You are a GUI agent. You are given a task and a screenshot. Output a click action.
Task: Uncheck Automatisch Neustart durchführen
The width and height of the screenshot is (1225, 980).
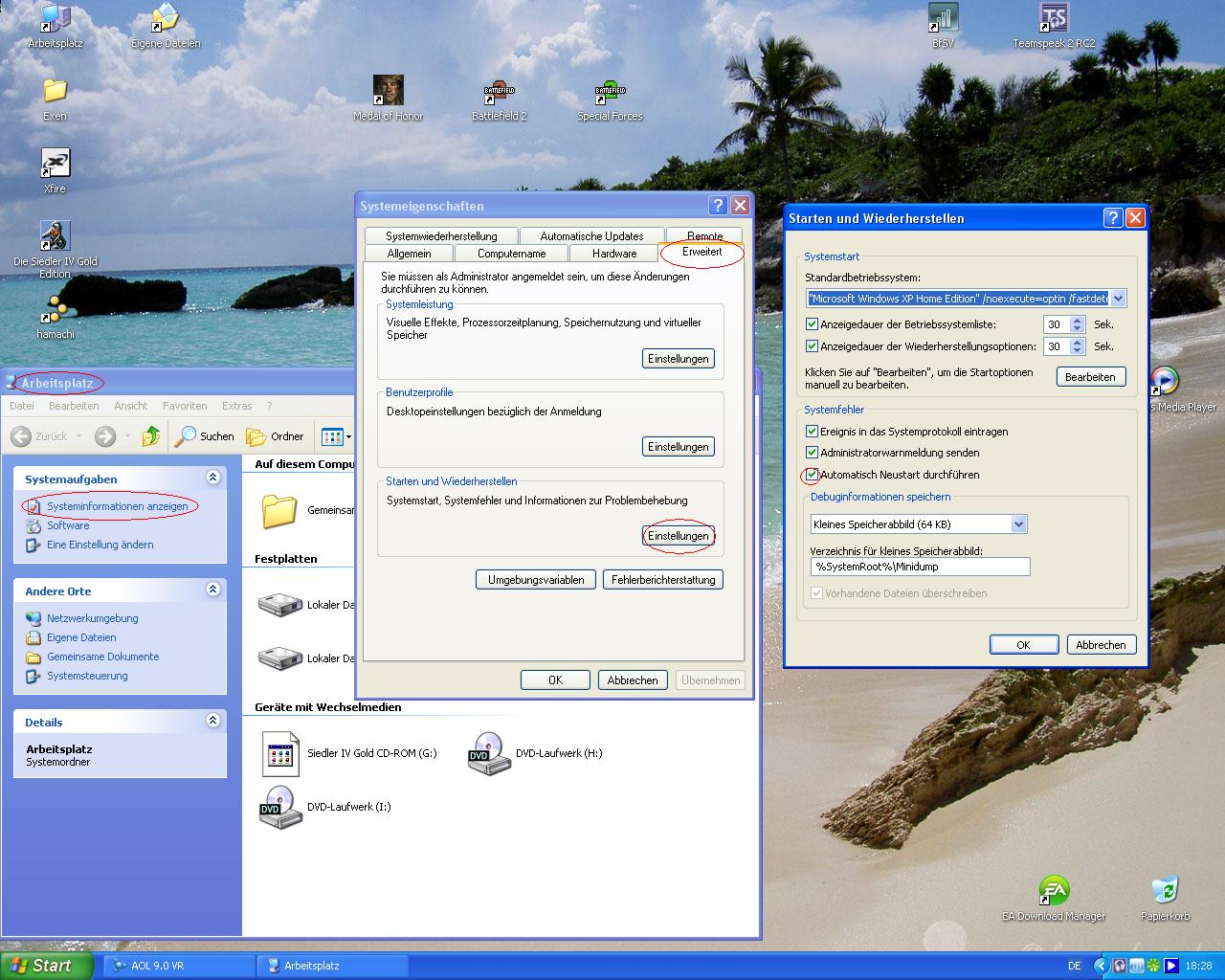click(813, 475)
